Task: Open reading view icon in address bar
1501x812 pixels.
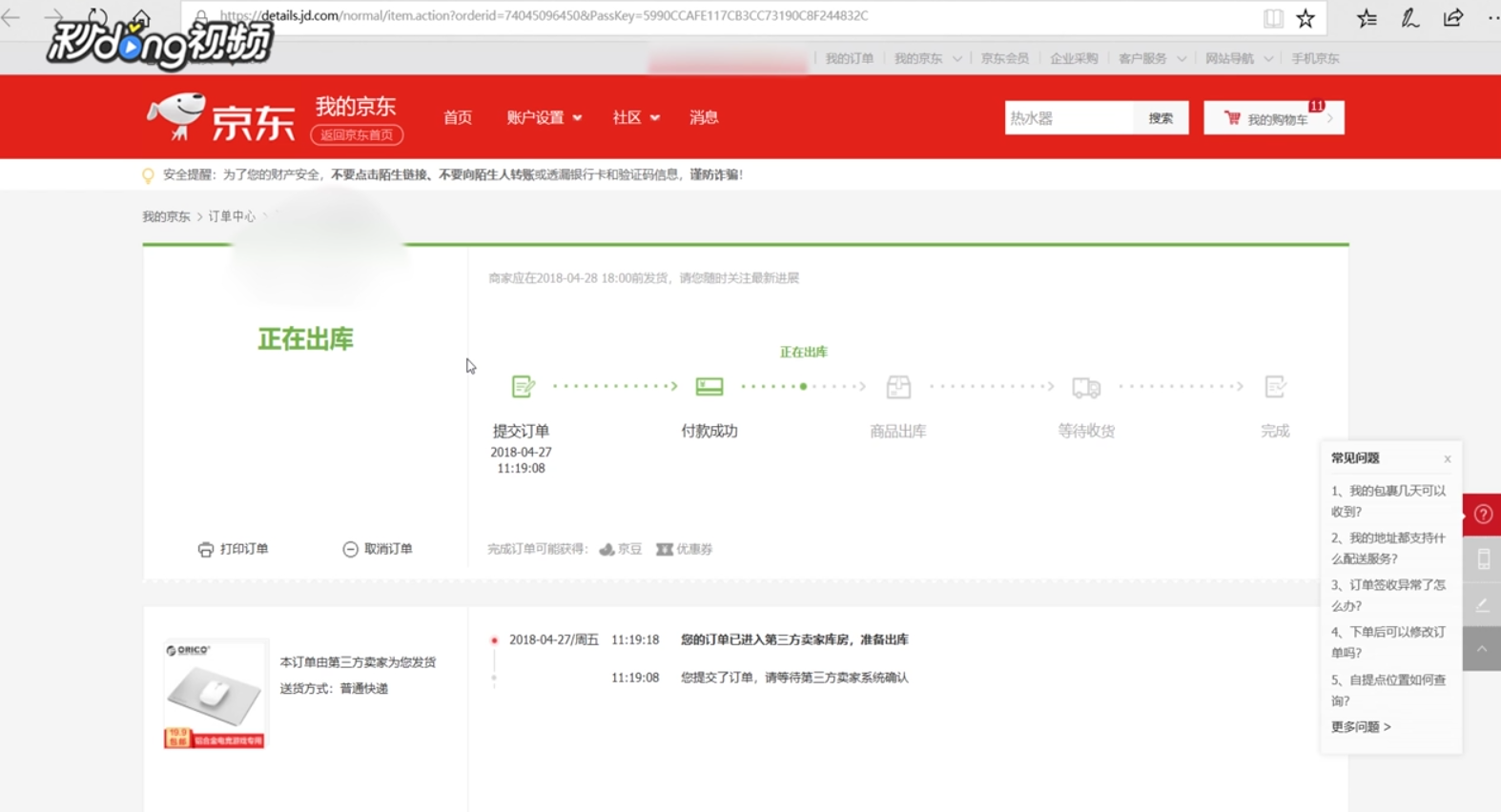Action: coord(1273,17)
